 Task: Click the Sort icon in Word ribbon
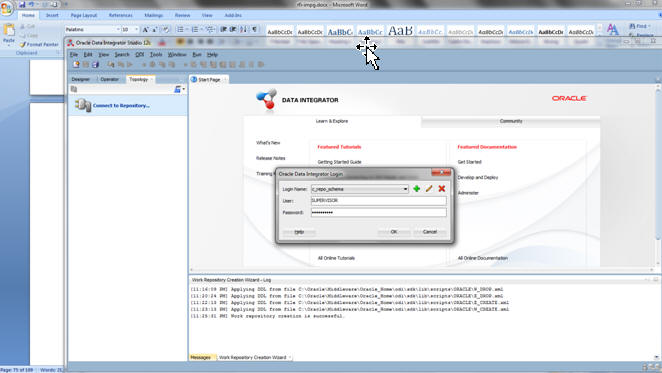(244, 30)
